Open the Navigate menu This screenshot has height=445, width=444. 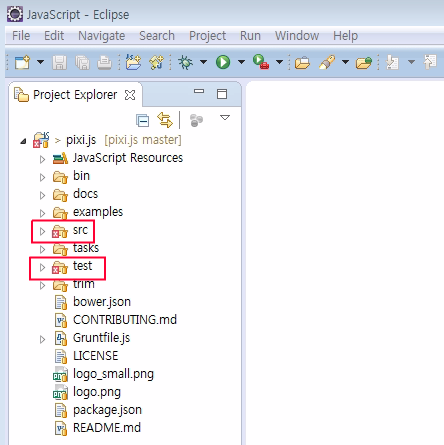102,36
